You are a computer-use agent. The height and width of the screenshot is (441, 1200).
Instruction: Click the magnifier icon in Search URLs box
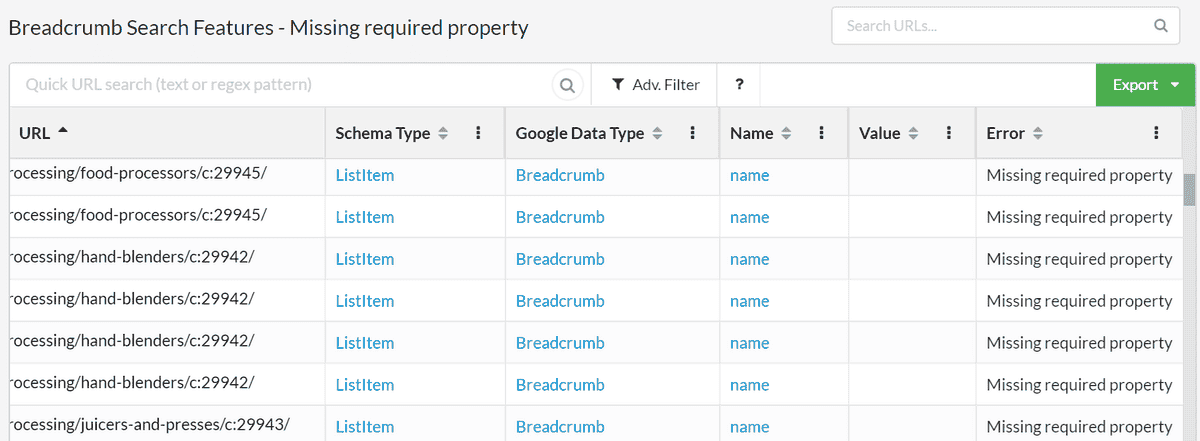pos(1160,26)
